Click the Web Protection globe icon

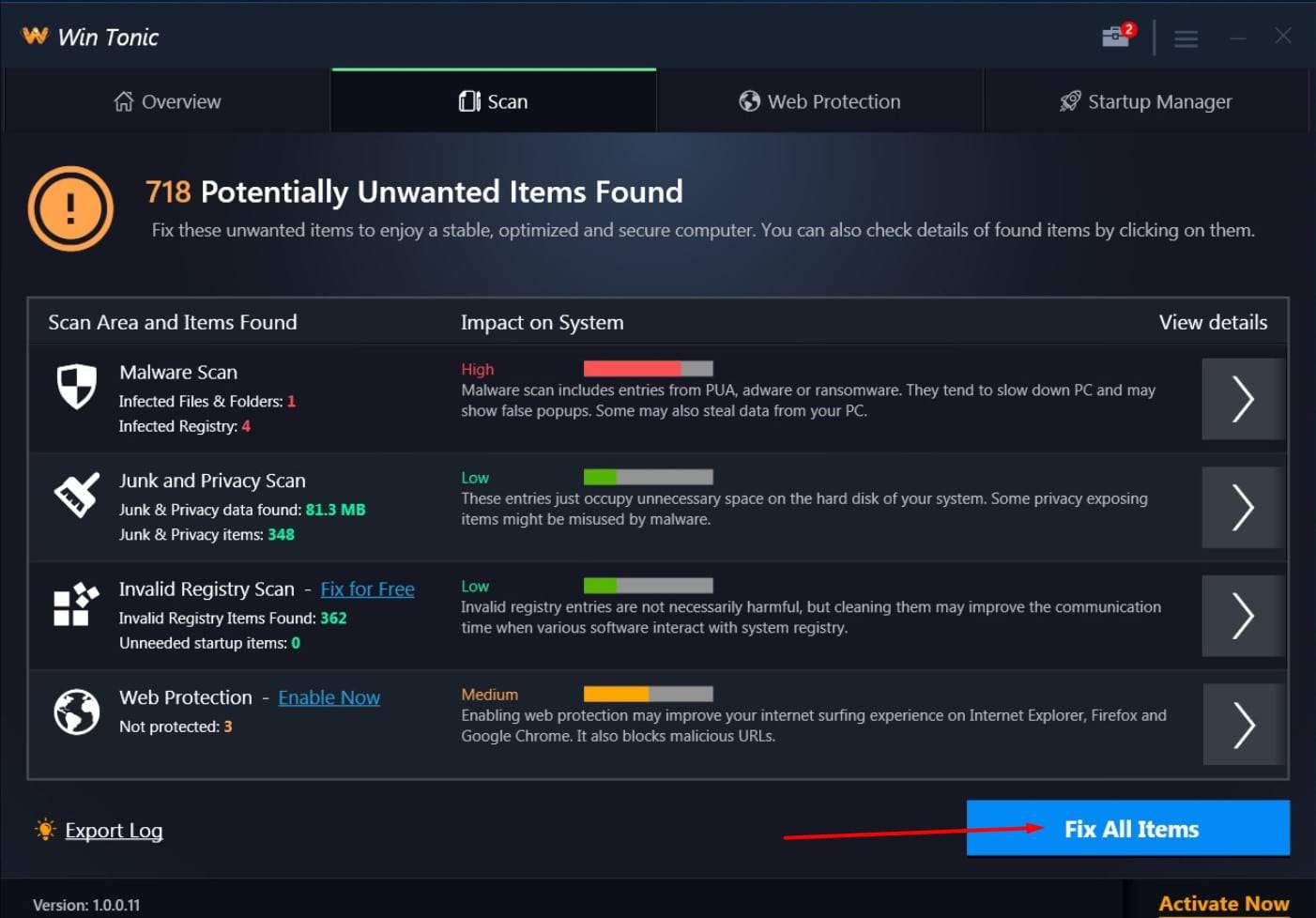(x=77, y=711)
